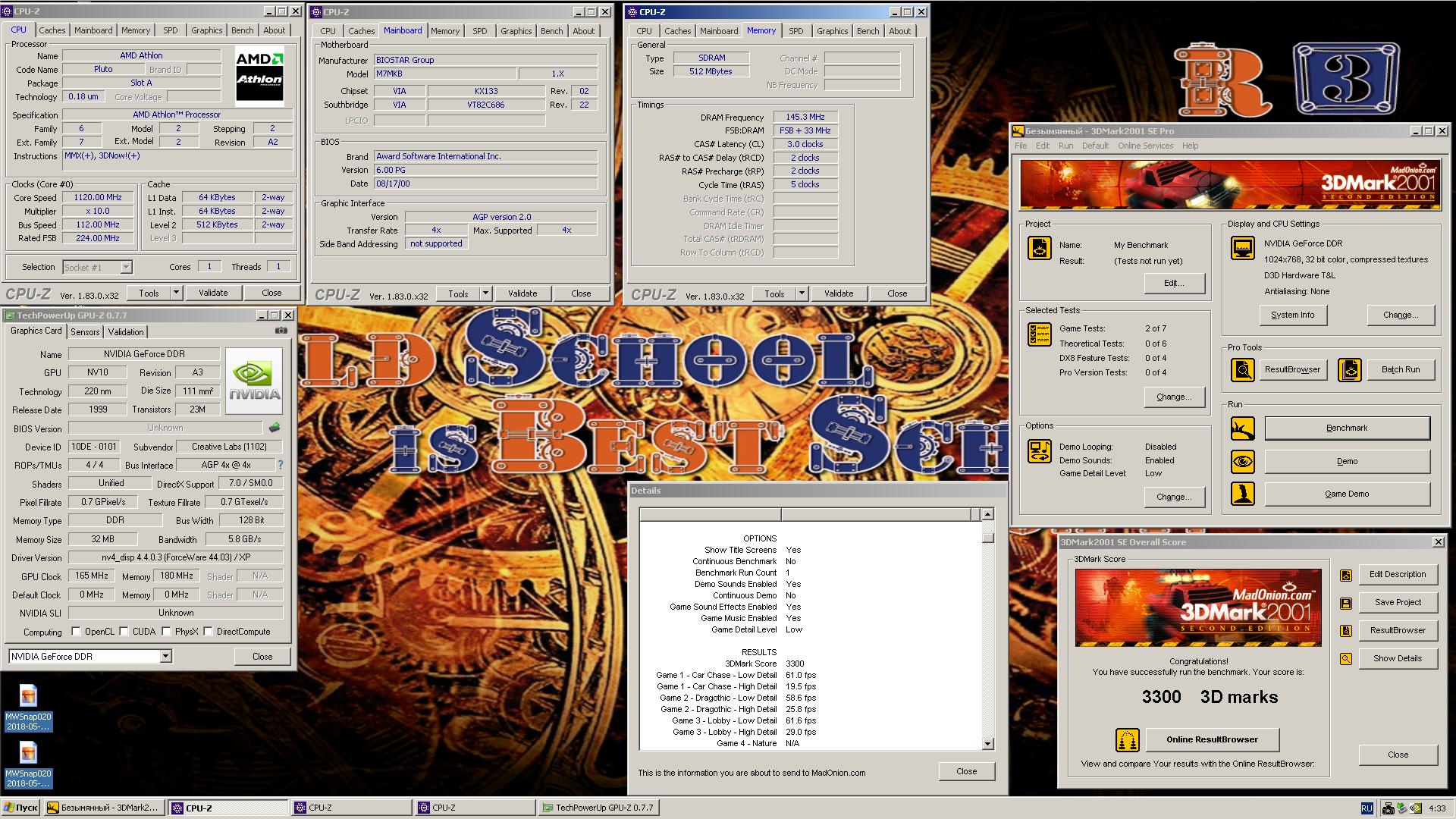Viewport: 1456px width, 819px height.
Task: Open the Online Services menu in 3DMark
Action: point(1145,146)
